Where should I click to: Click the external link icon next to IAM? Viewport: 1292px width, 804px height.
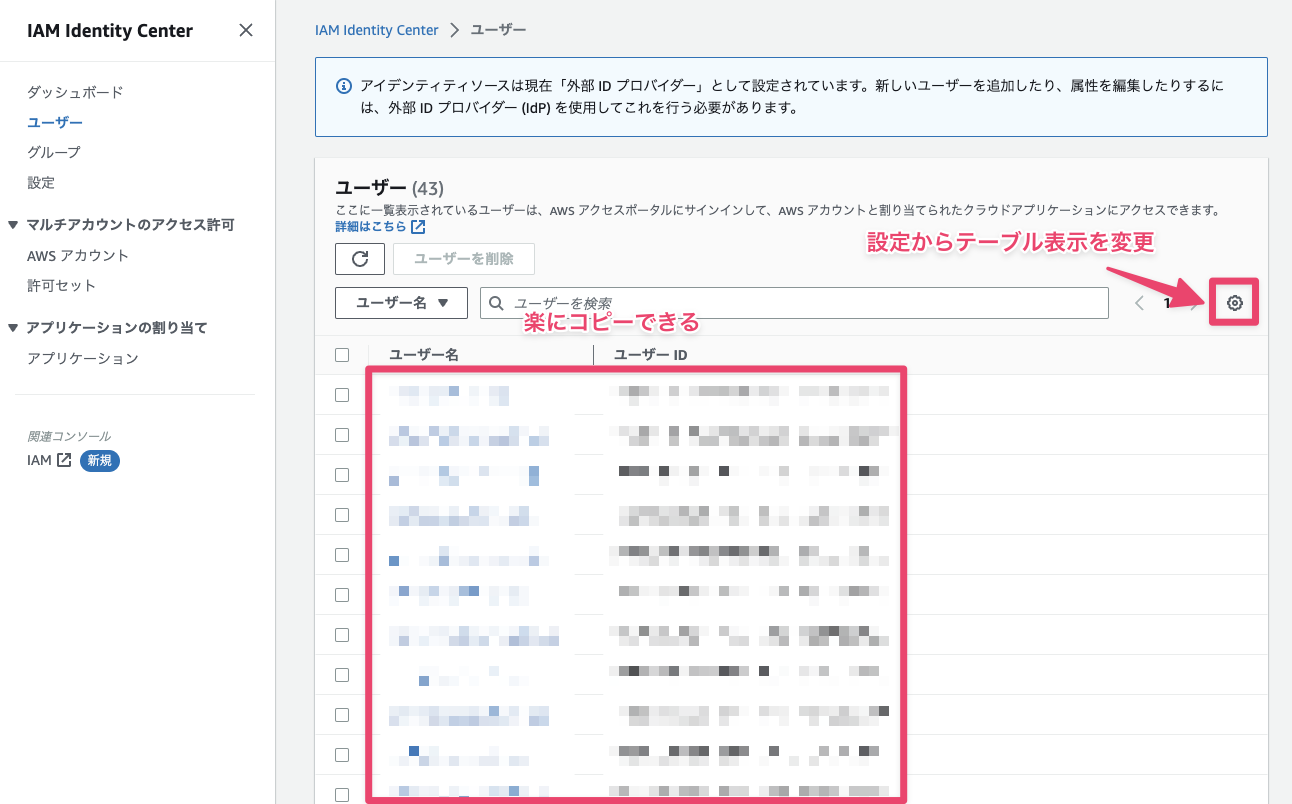pyautogui.click(x=64, y=460)
